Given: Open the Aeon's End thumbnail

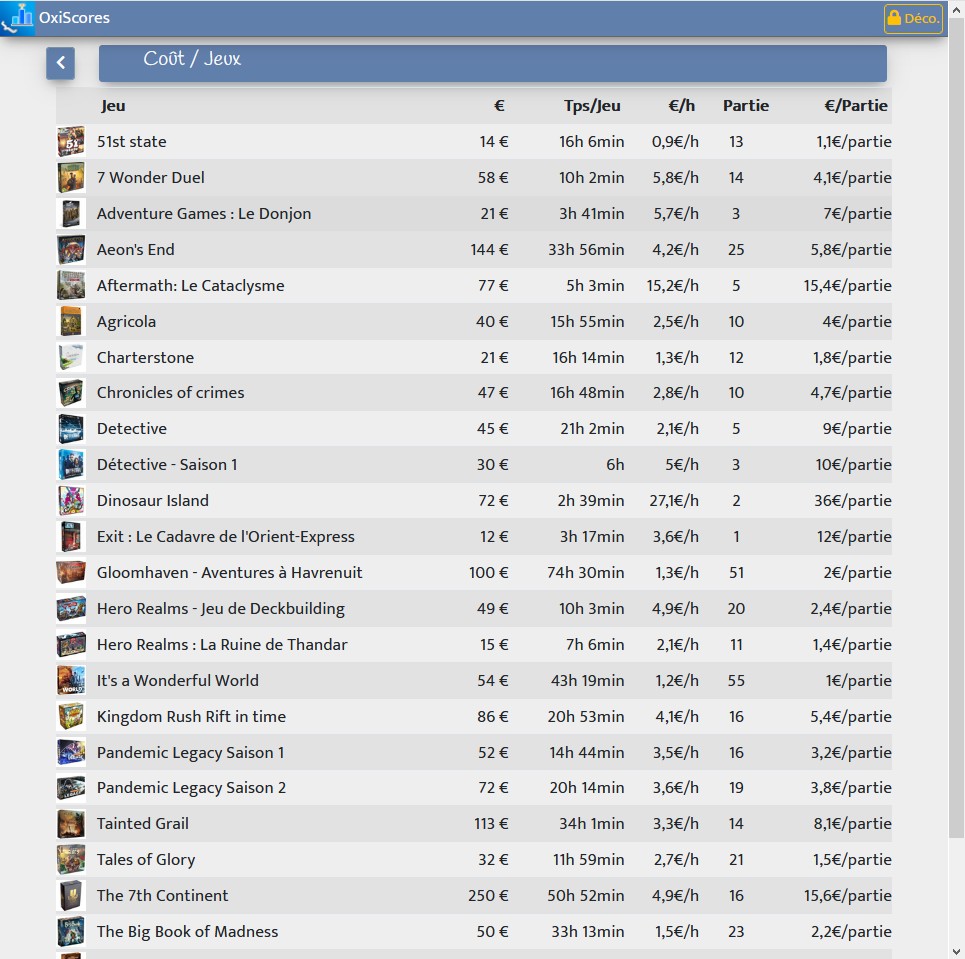Looking at the screenshot, I should (71, 249).
